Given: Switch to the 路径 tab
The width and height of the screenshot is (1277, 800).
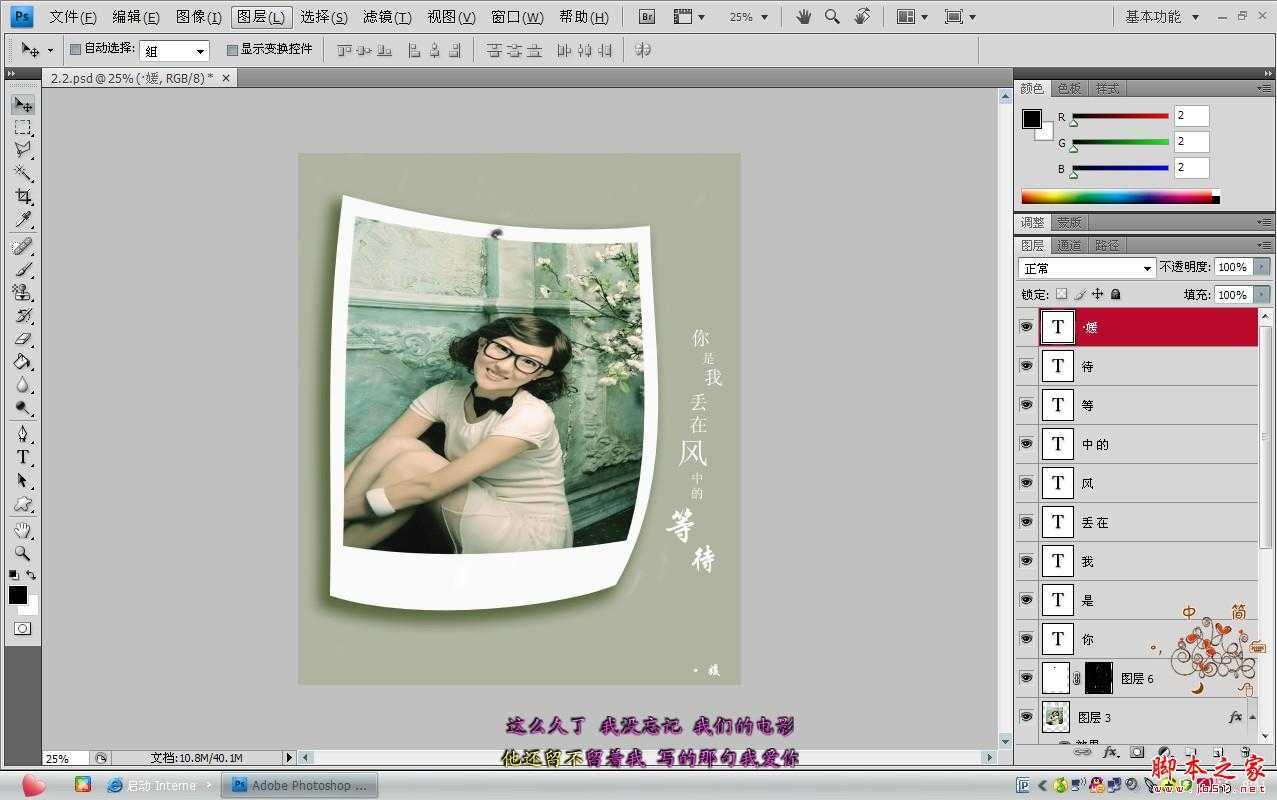Looking at the screenshot, I should (1107, 245).
